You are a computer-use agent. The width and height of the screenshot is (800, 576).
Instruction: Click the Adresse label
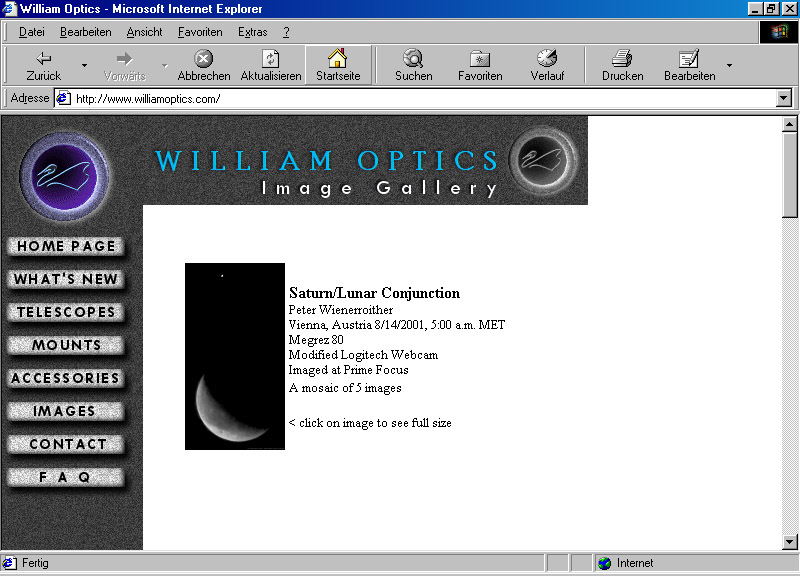pyautogui.click(x=30, y=98)
